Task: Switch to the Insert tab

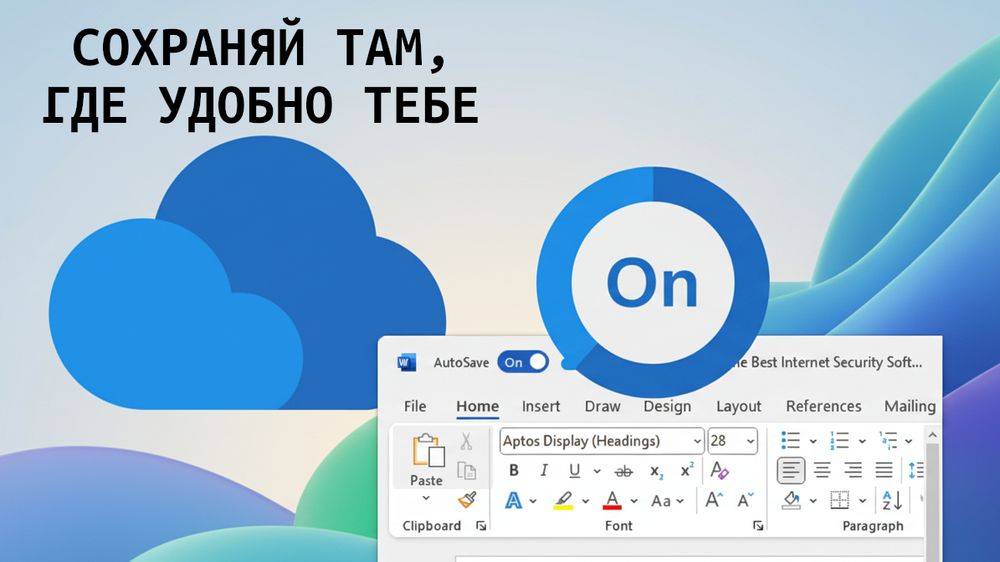Action: click(541, 406)
